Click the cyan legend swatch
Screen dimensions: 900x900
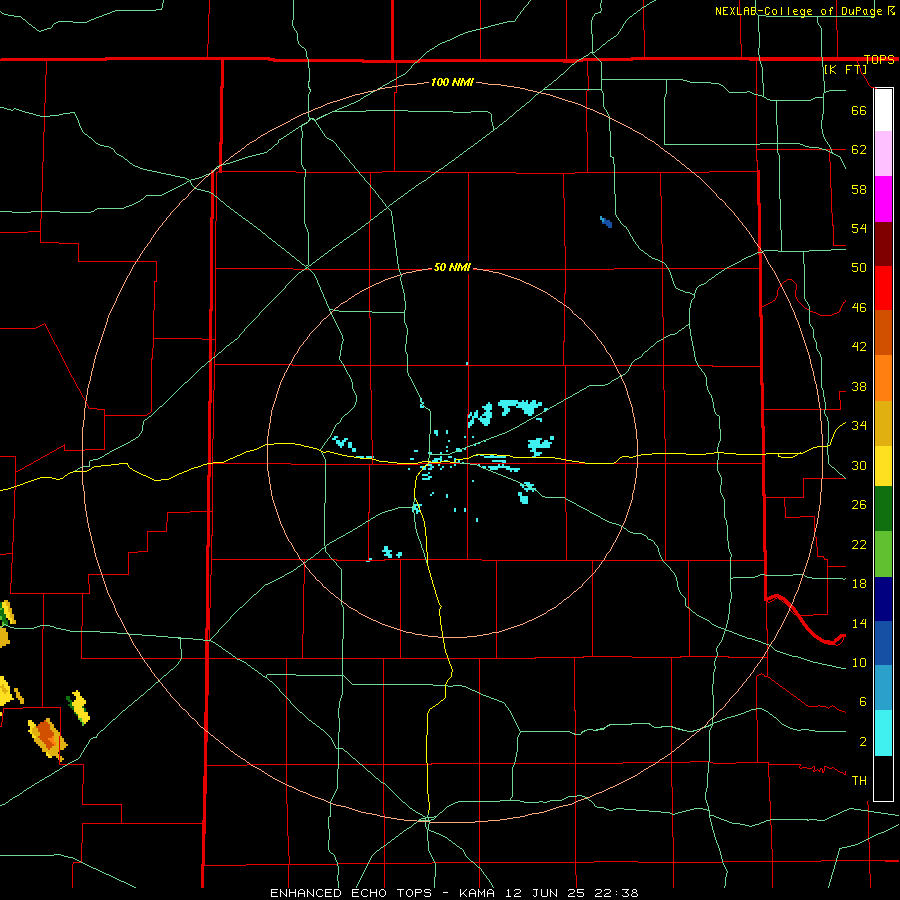(883, 733)
